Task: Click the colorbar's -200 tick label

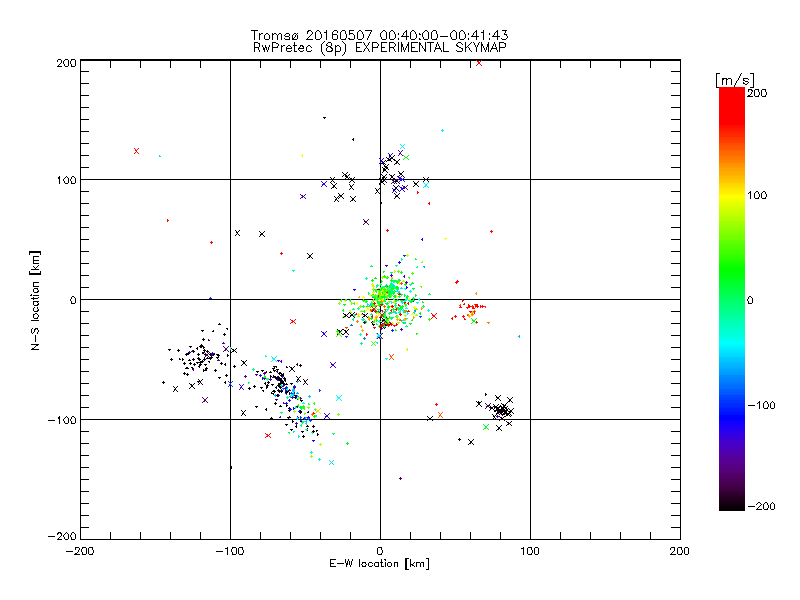Action: tap(761, 506)
